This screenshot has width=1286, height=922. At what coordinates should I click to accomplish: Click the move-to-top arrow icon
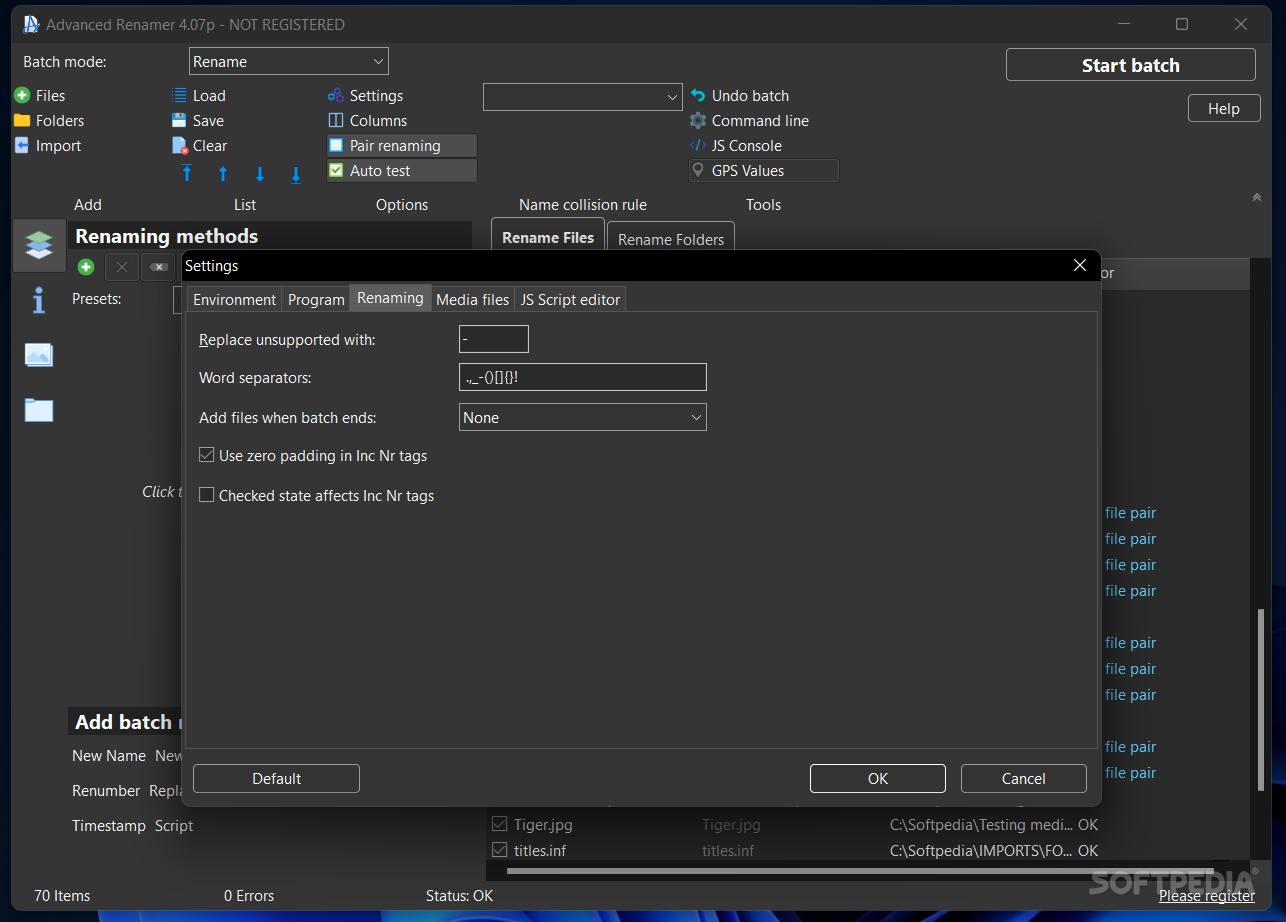coord(187,174)
